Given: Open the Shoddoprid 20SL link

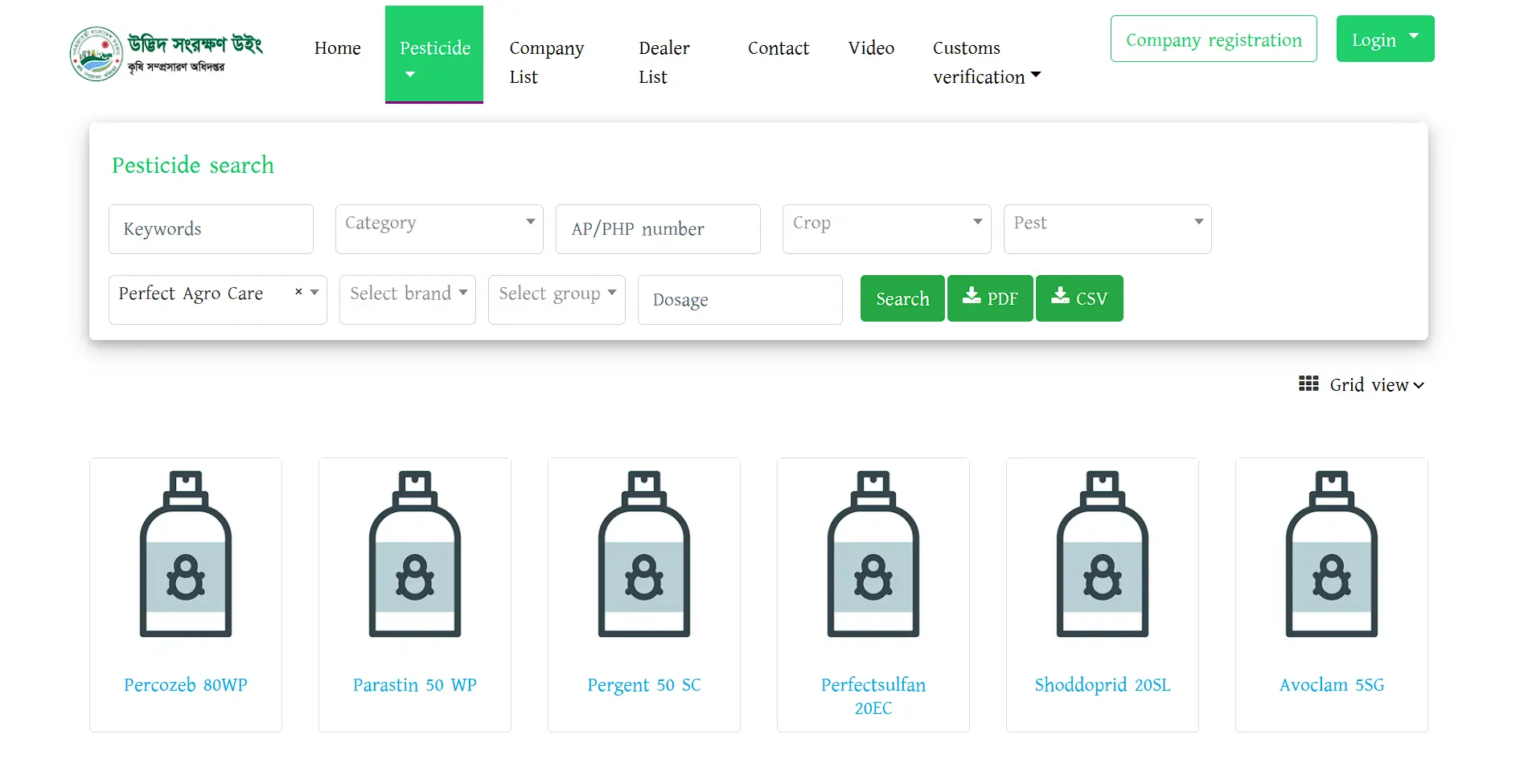Looking at the screenshot, I should pos(1103,685).
